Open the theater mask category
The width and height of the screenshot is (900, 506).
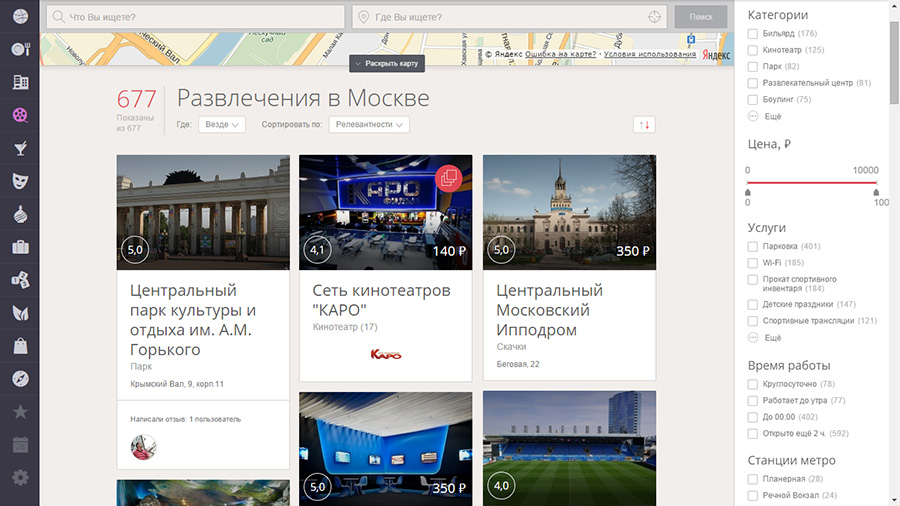tap(20, 181)
